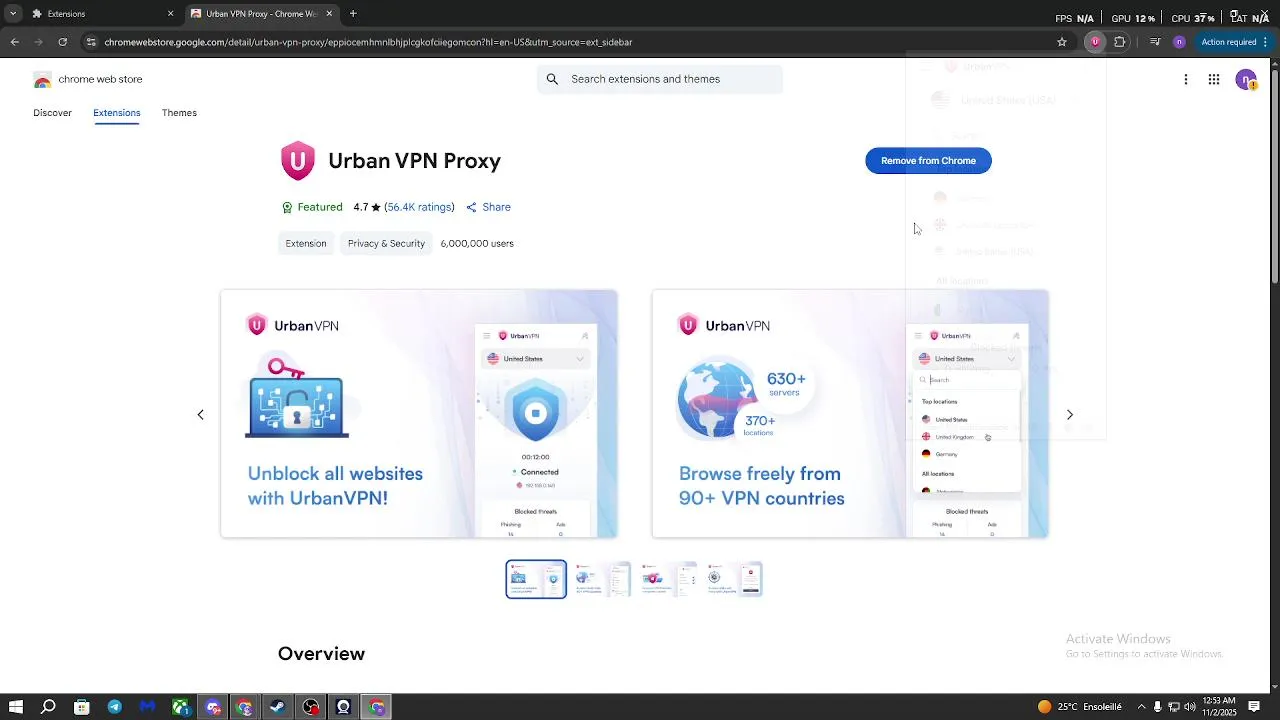Open the 25°C Ensoleillé weather widget

(1080, 707)
